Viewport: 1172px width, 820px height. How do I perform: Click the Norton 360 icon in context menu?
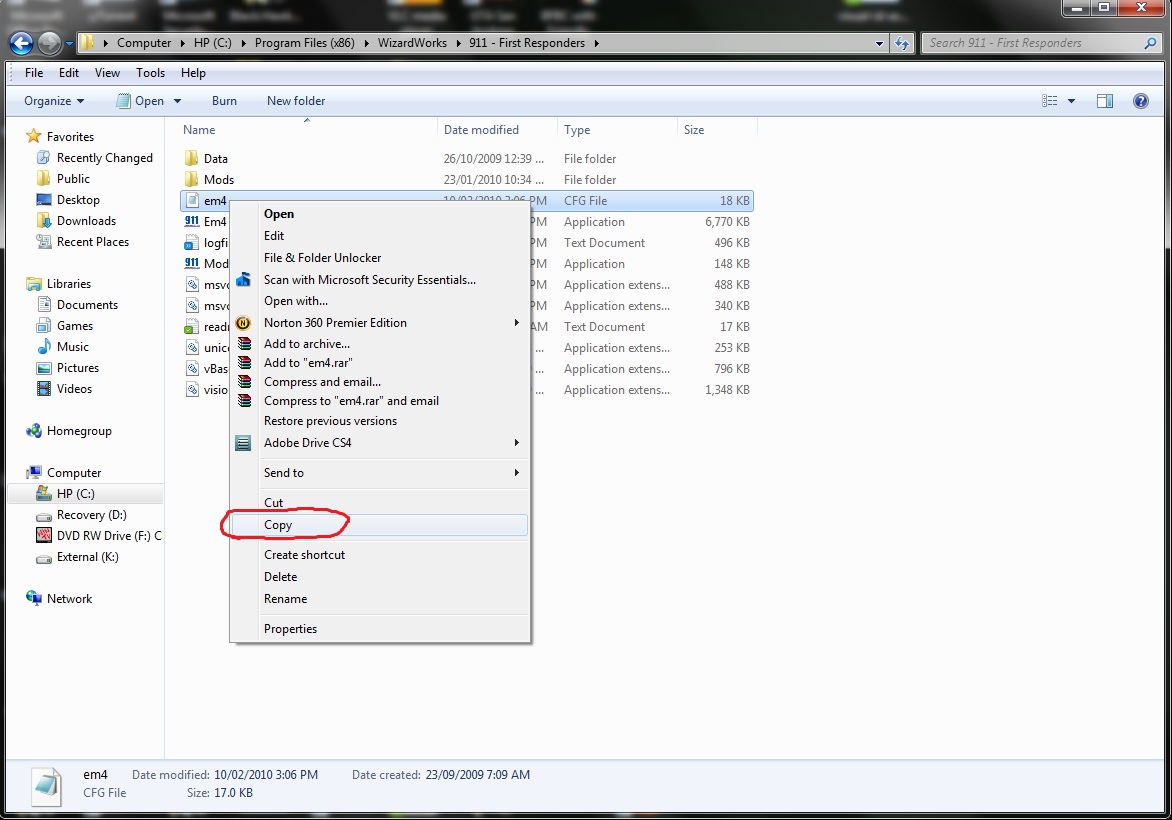[x=243, y=323]
